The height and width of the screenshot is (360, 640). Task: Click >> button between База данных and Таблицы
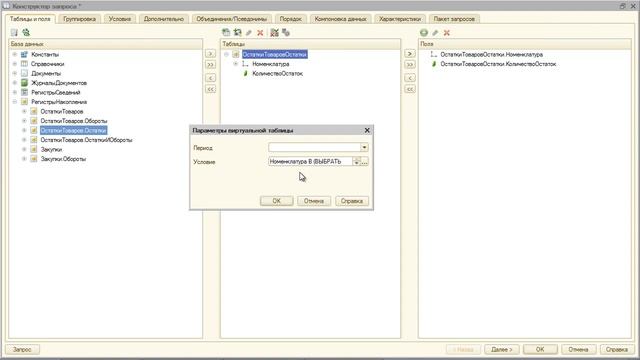210,64
